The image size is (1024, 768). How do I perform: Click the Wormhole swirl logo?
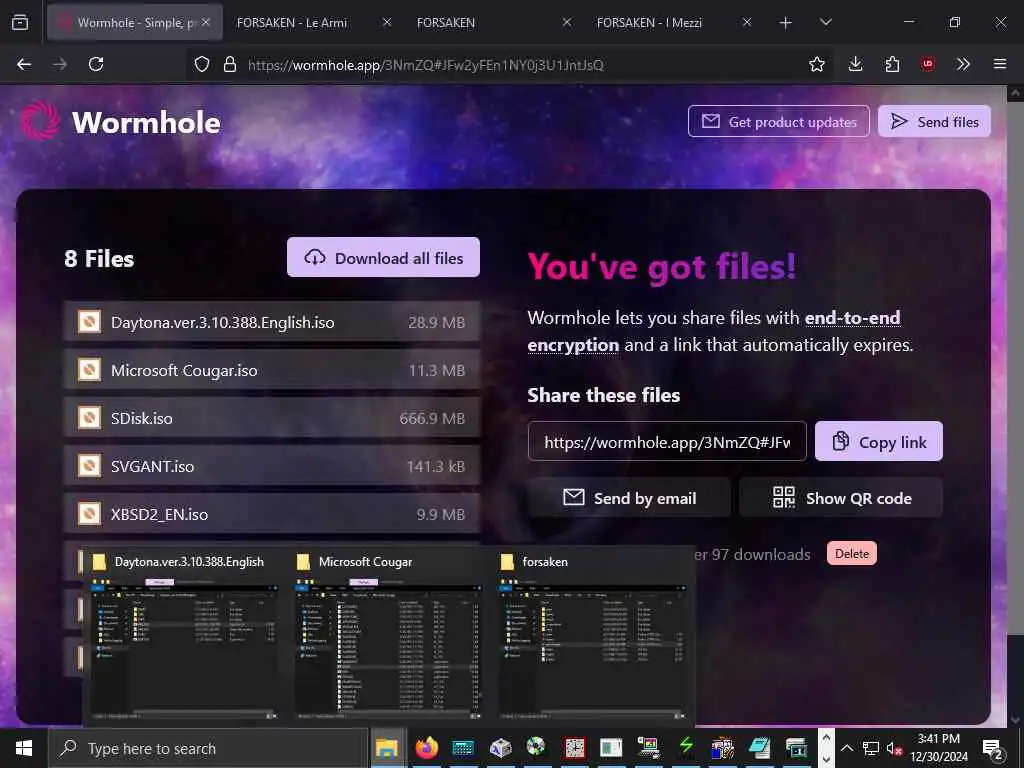[40, 120]
